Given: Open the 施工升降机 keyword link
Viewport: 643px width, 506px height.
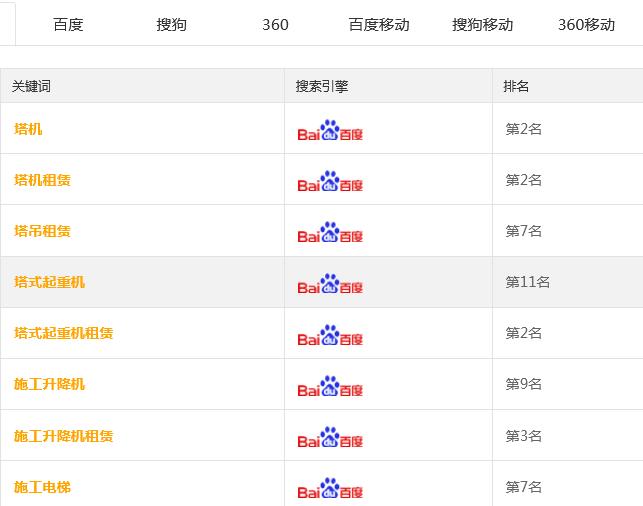Looking at the screenshot, I should 49,384.
